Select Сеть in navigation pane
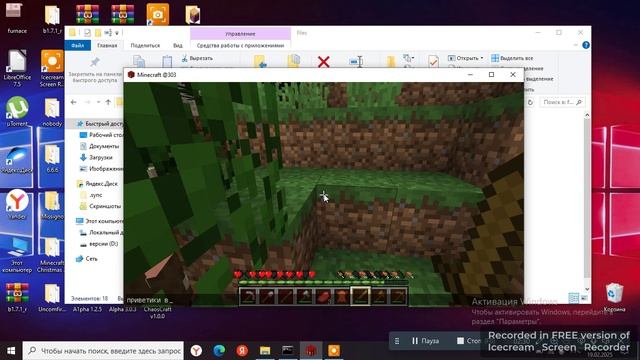Viewport: 640px width, 360px height. 87,258
